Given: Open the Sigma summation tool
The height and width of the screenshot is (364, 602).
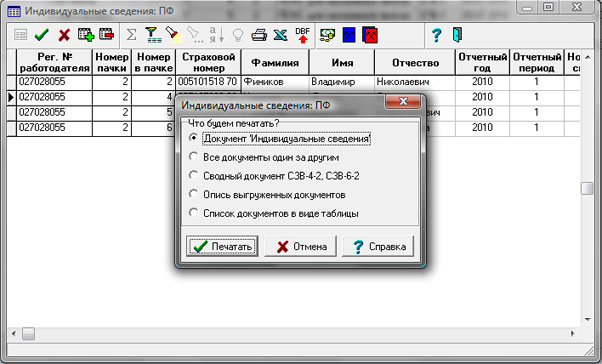Looking at the screenshot, I should (131, 35).
